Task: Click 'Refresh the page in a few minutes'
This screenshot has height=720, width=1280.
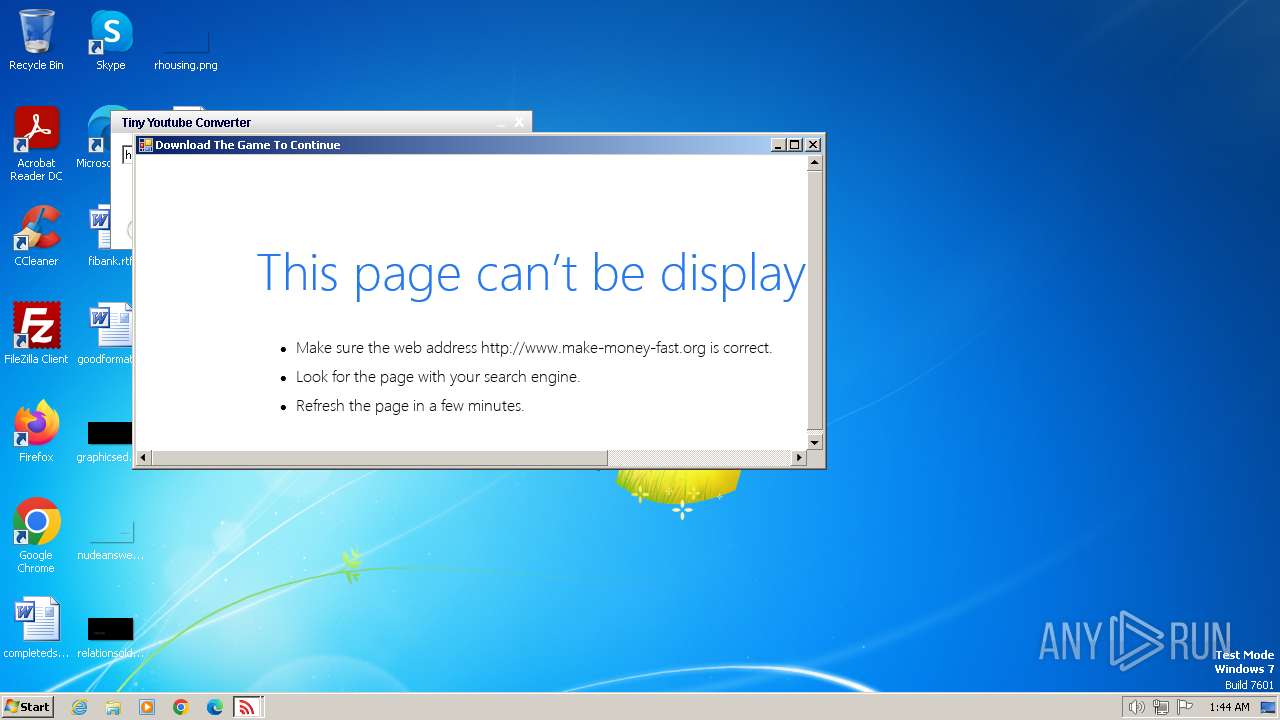Action: coord(410,406)
